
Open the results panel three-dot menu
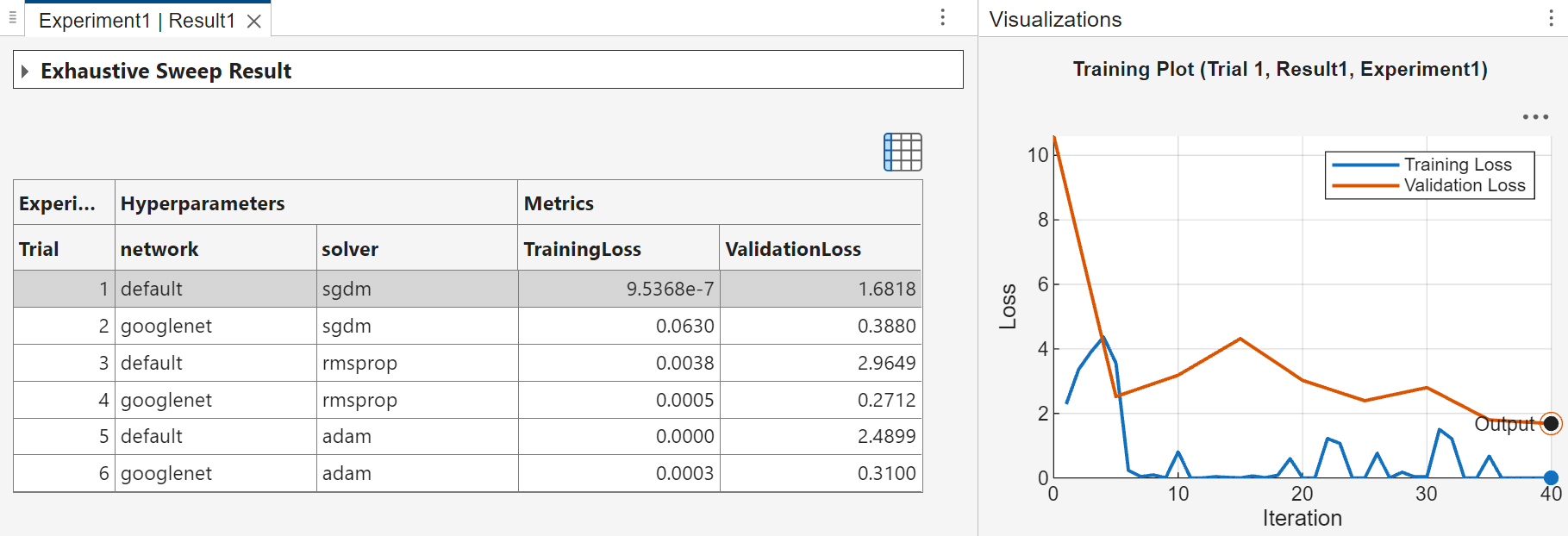943,18
